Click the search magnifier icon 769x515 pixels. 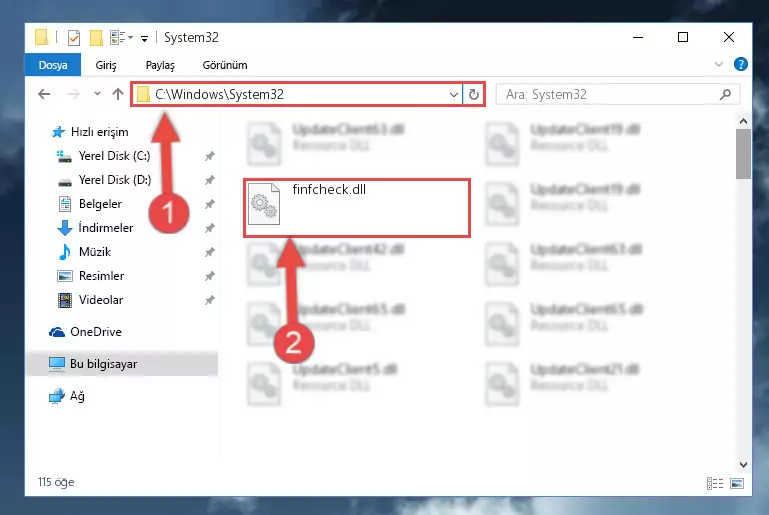tap(725, 94)
